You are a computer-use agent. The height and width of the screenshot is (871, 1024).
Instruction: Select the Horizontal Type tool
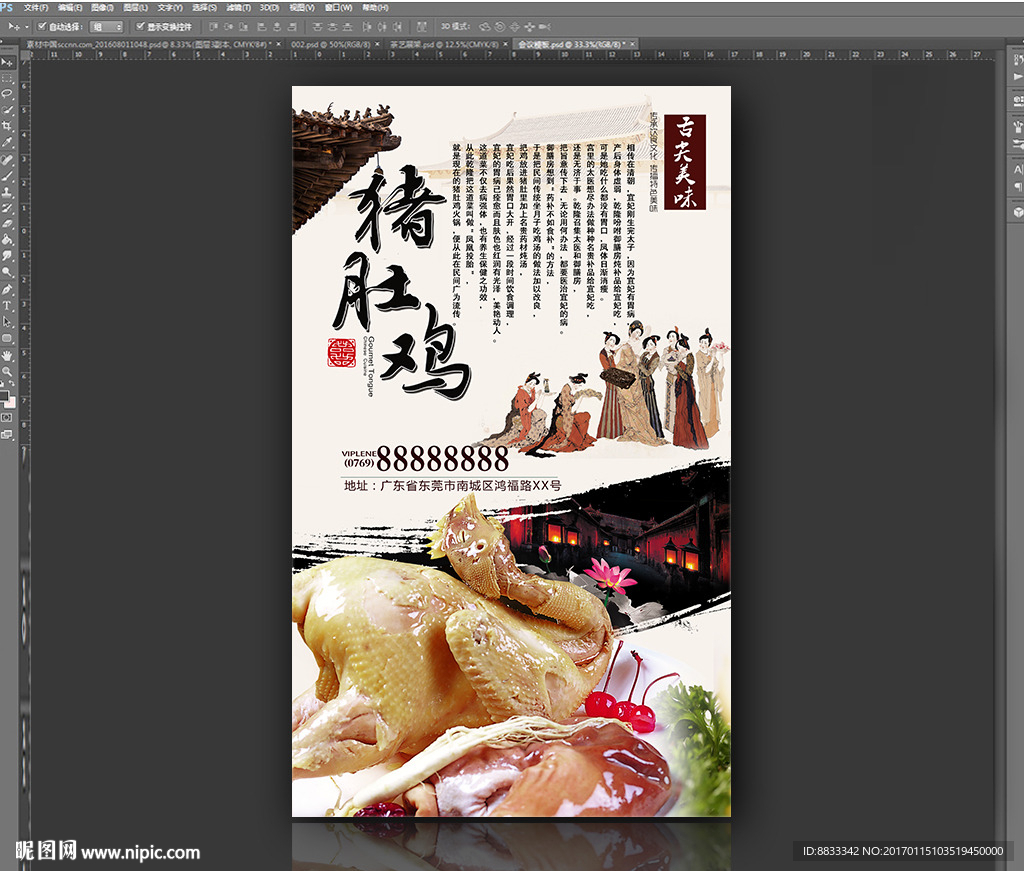[x=7, y=306]
